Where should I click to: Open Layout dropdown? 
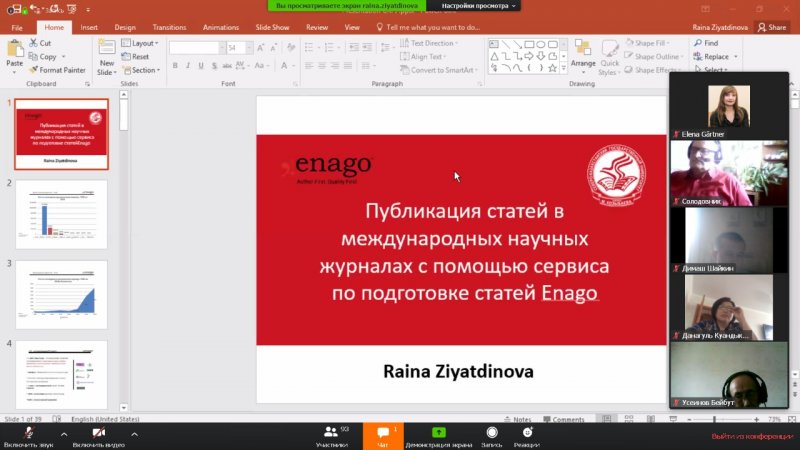pyautogui.click(x=140, y=43)
